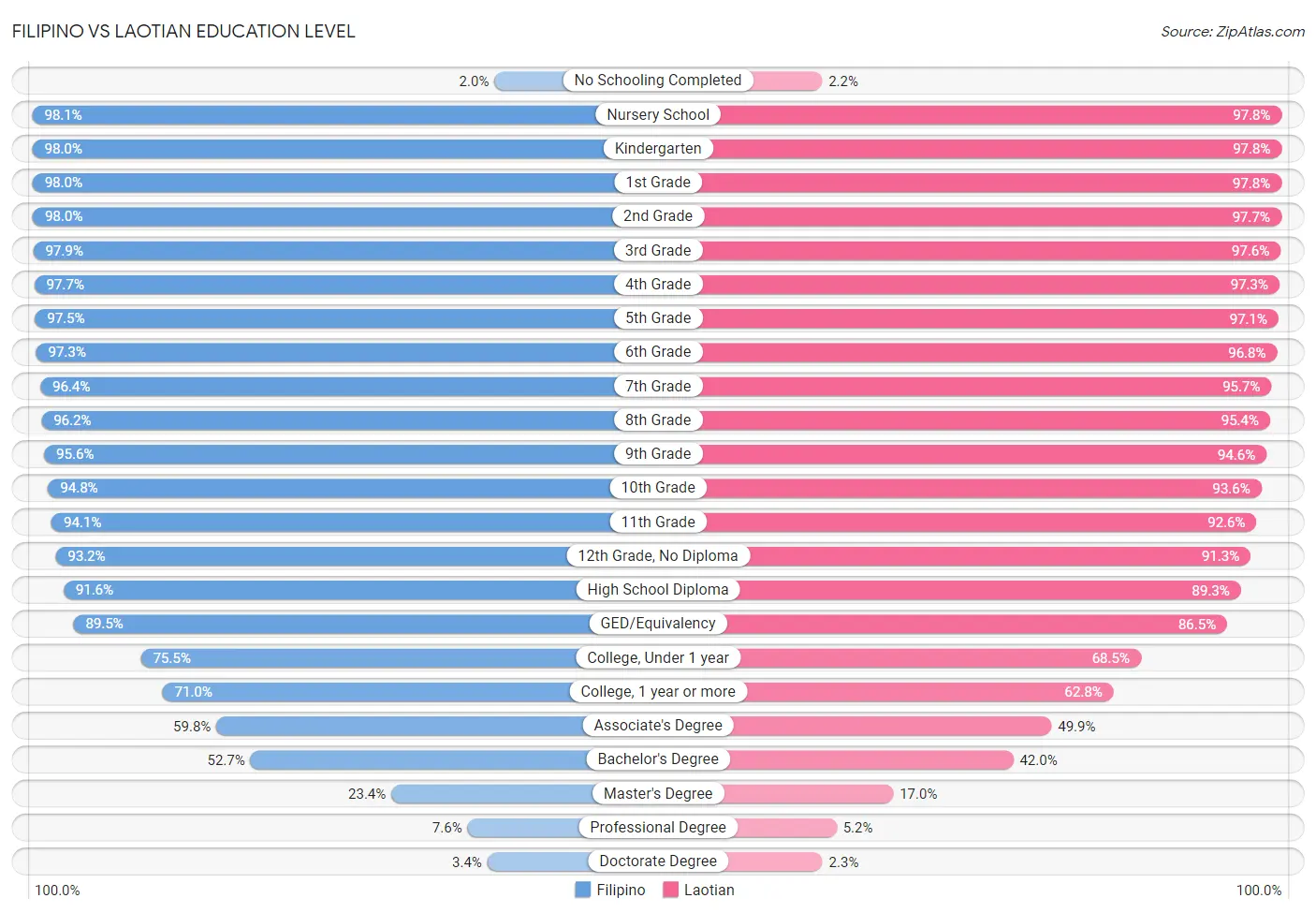1316x913 pixels.
Task: Click the chart title Filipino vs Laotian Education Level
Action: click(x=183, y=31)
